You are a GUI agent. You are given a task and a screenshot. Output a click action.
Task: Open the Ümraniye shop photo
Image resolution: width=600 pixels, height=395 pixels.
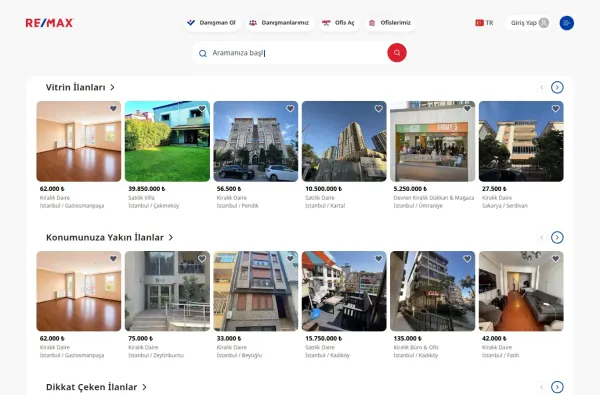pos(432,141)
